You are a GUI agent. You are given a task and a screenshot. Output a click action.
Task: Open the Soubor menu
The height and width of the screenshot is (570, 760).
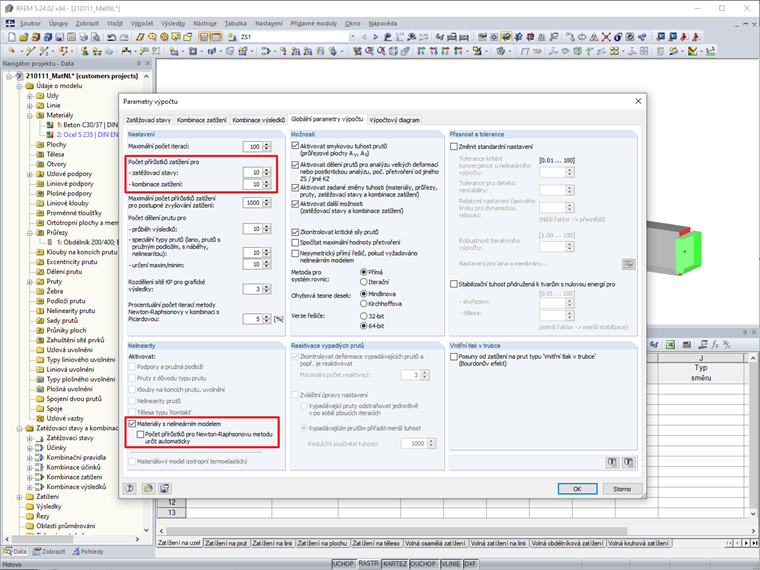30,23
